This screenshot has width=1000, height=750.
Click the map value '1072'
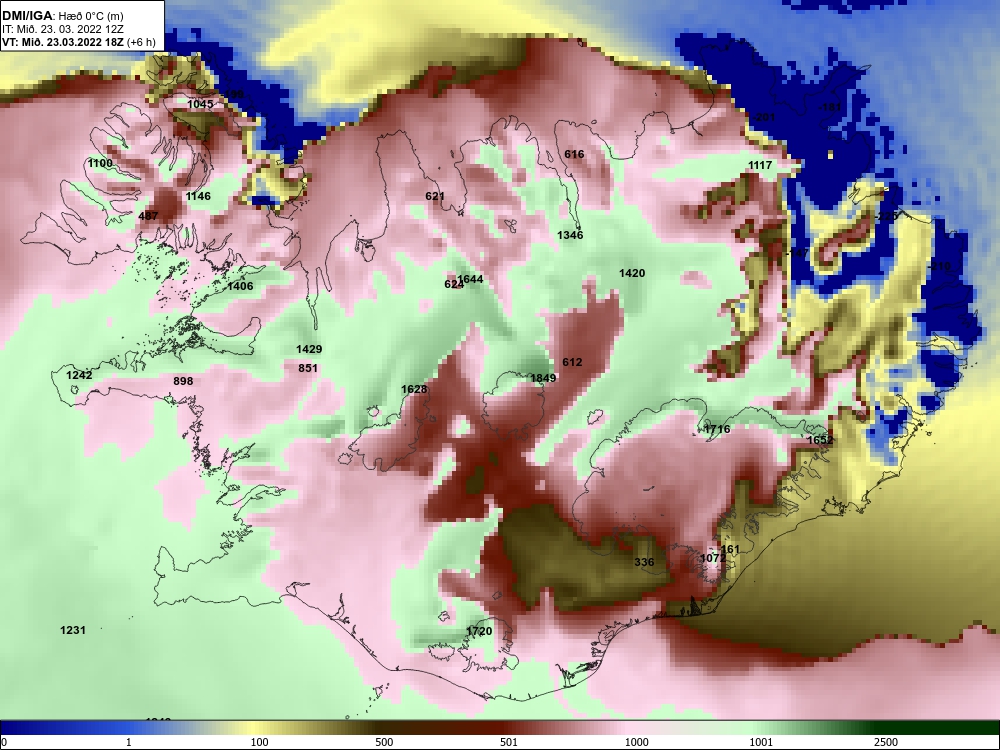[x=713, y=559]
